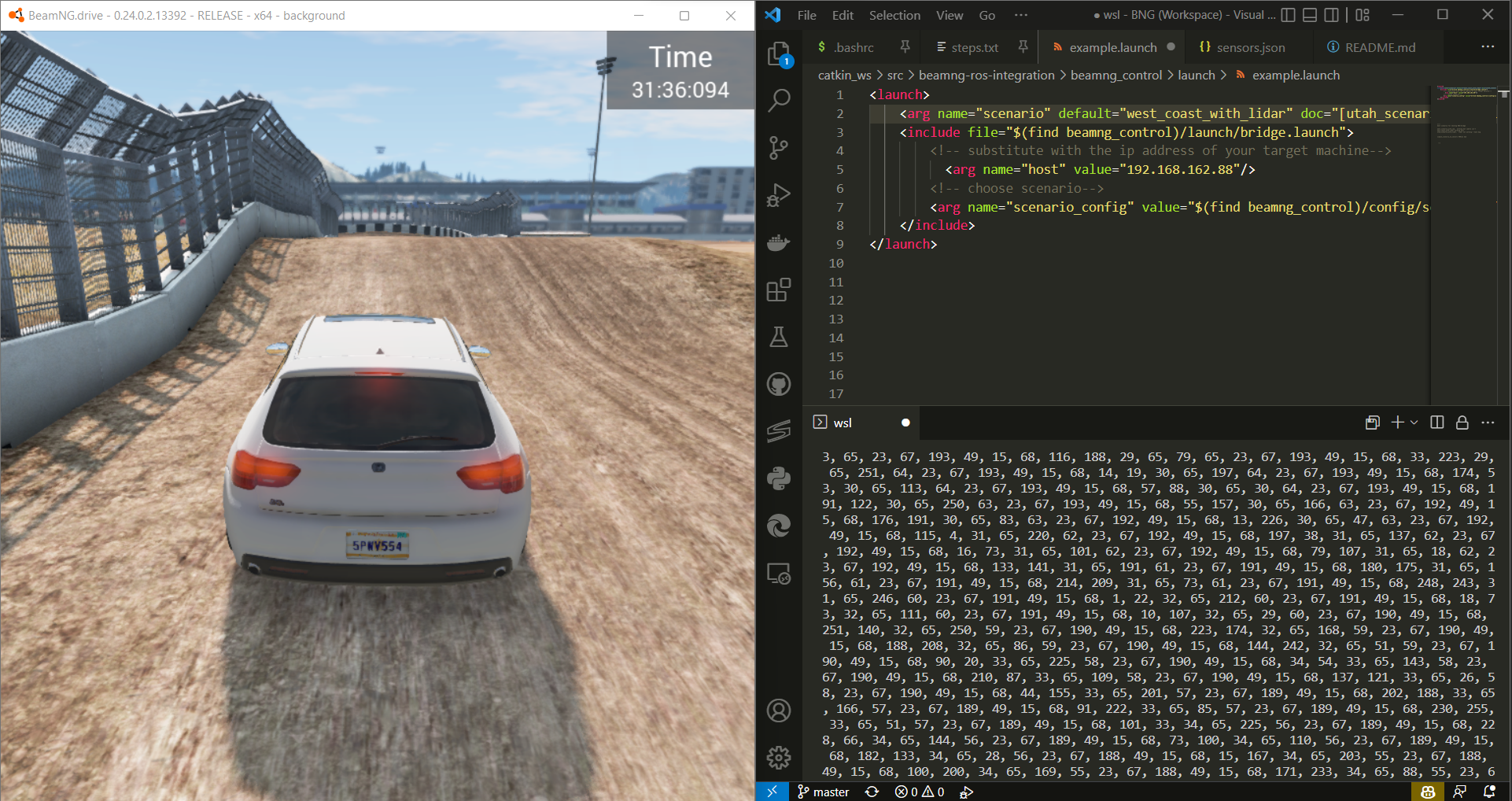1512x801 pixels.
Task: Click the editor vertical scrollbar
Action: tap(1503, 244)
